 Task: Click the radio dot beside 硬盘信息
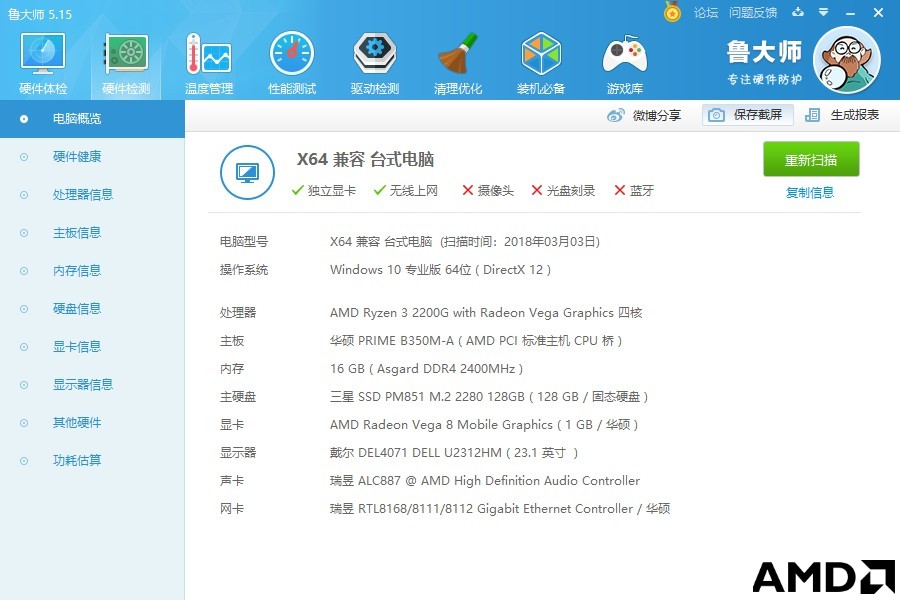click(24, 309)
